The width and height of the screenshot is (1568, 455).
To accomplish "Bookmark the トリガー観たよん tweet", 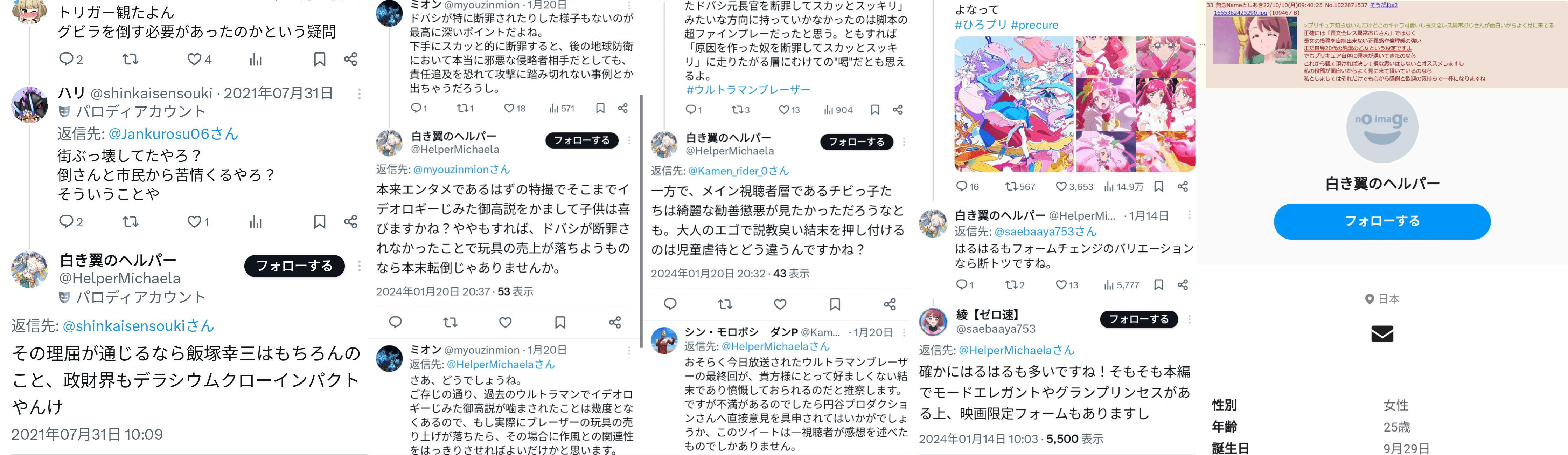I will (x=320, y=59).
